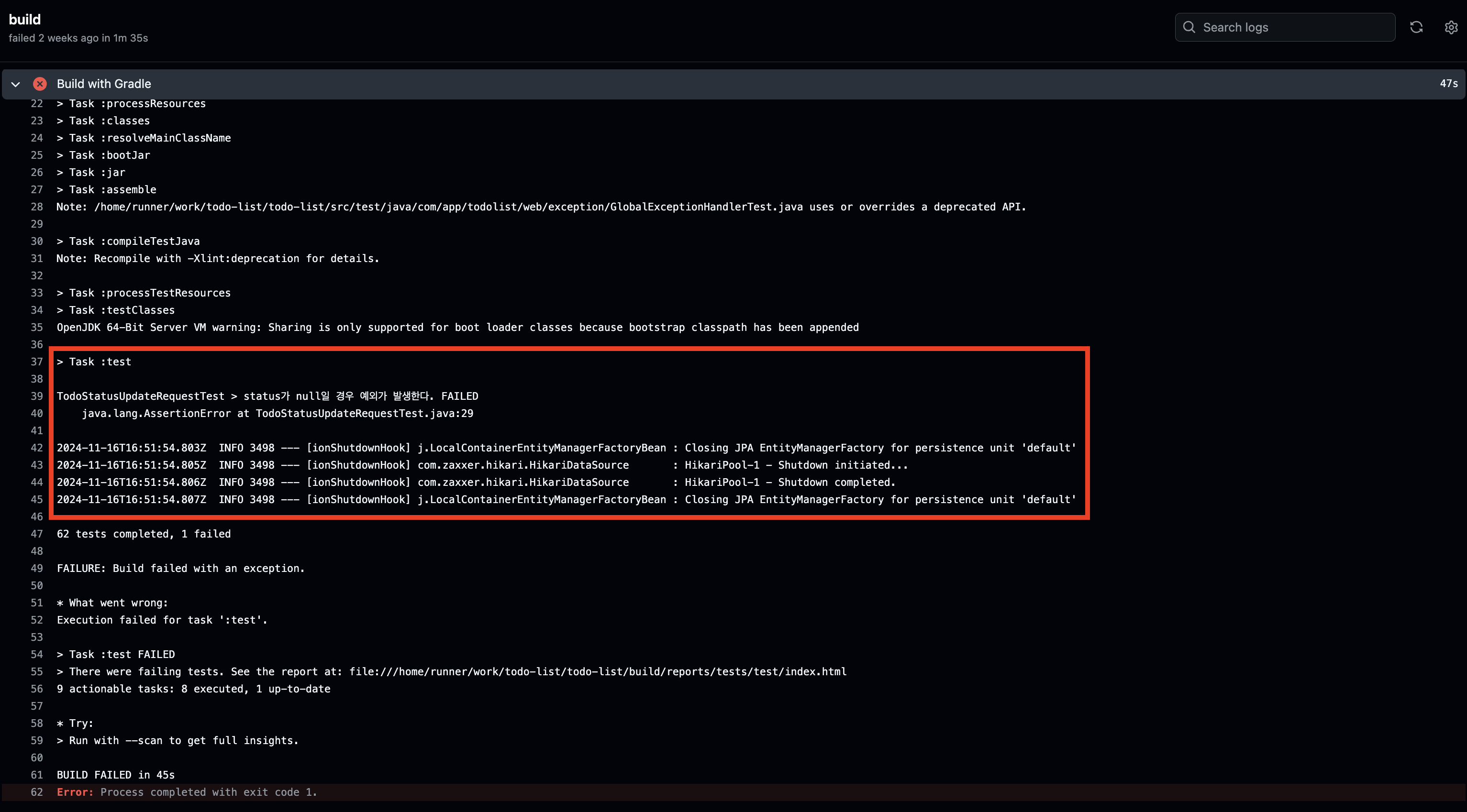Click the red failed status icon
Viewport: 1467px width, 812px height.
(40, 84)
